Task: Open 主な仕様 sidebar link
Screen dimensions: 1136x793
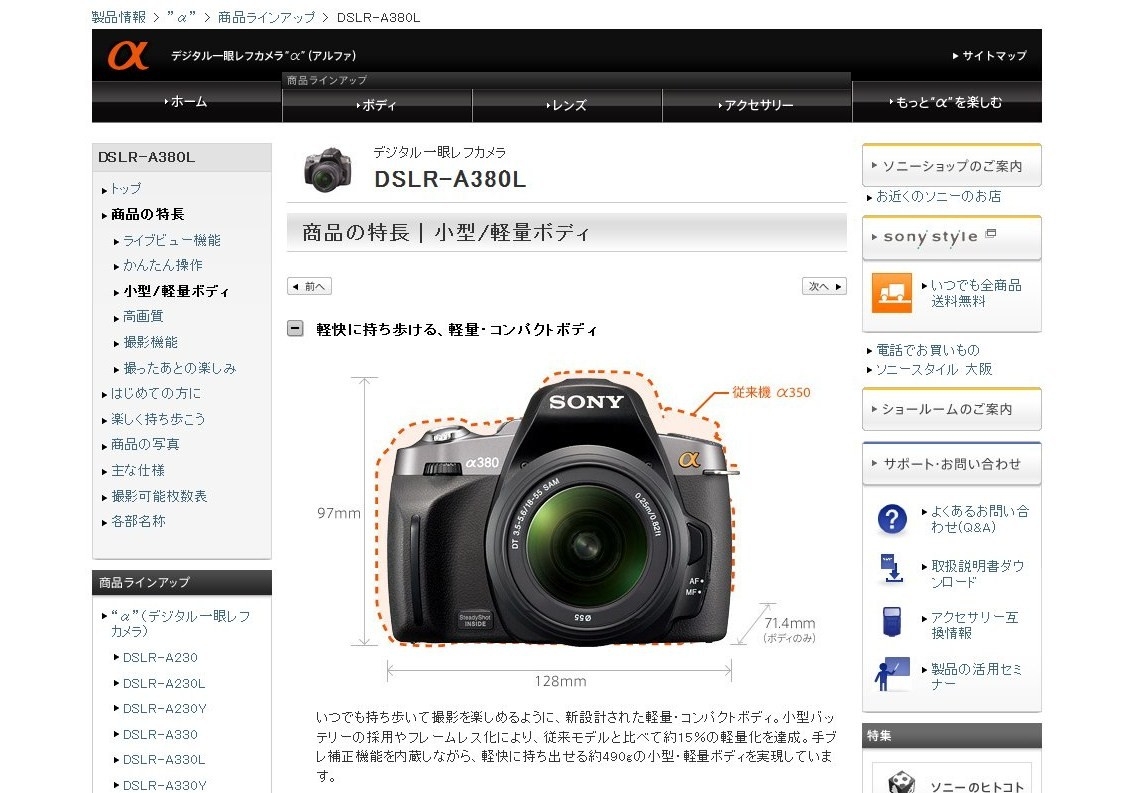Action: tap(137, 471)
